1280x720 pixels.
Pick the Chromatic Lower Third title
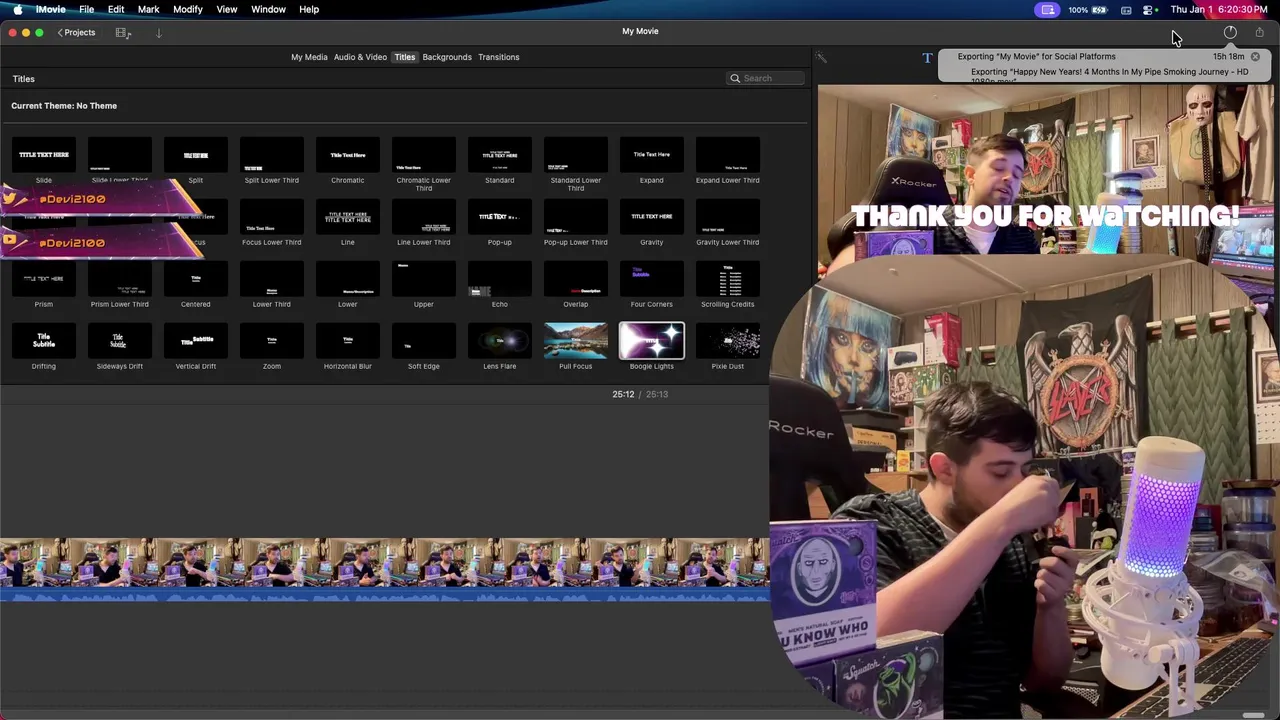point(424,155)
